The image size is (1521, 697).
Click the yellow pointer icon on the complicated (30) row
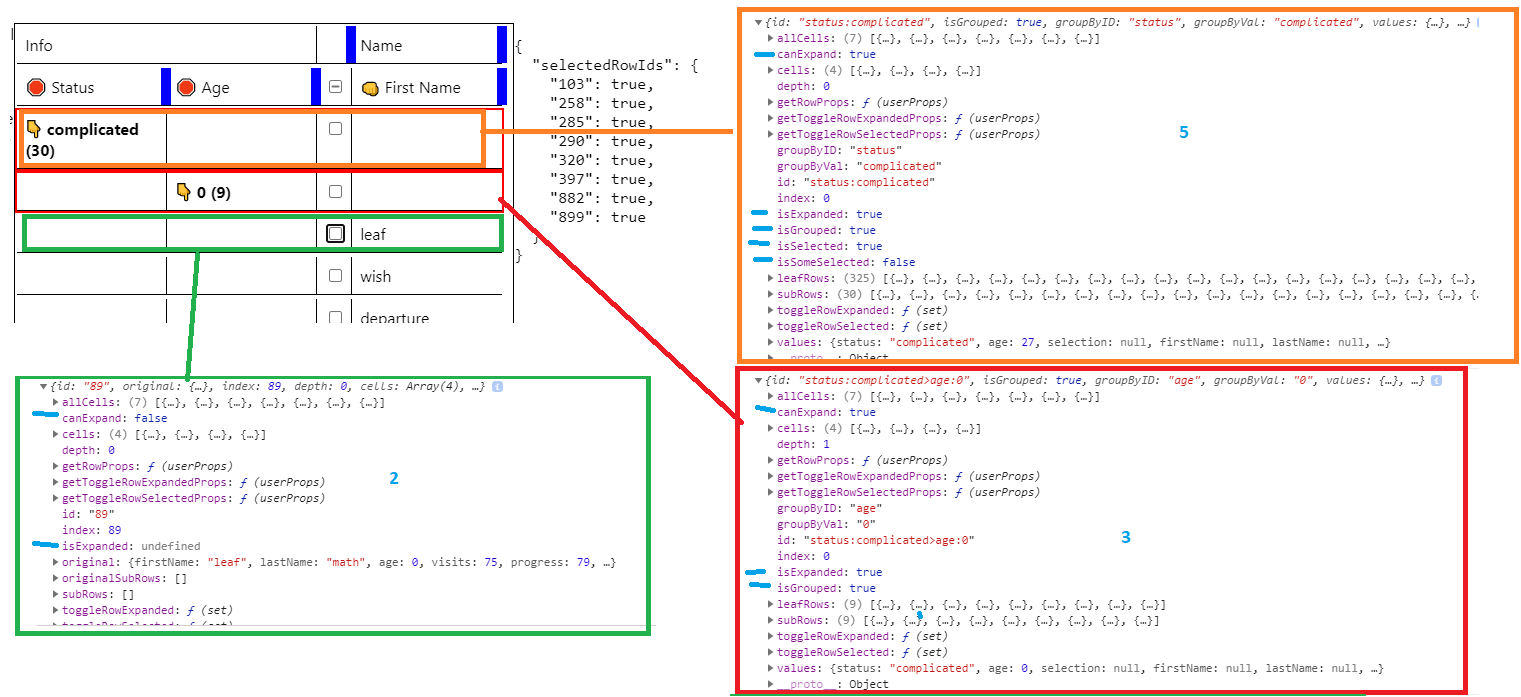[x=34, y=130]
